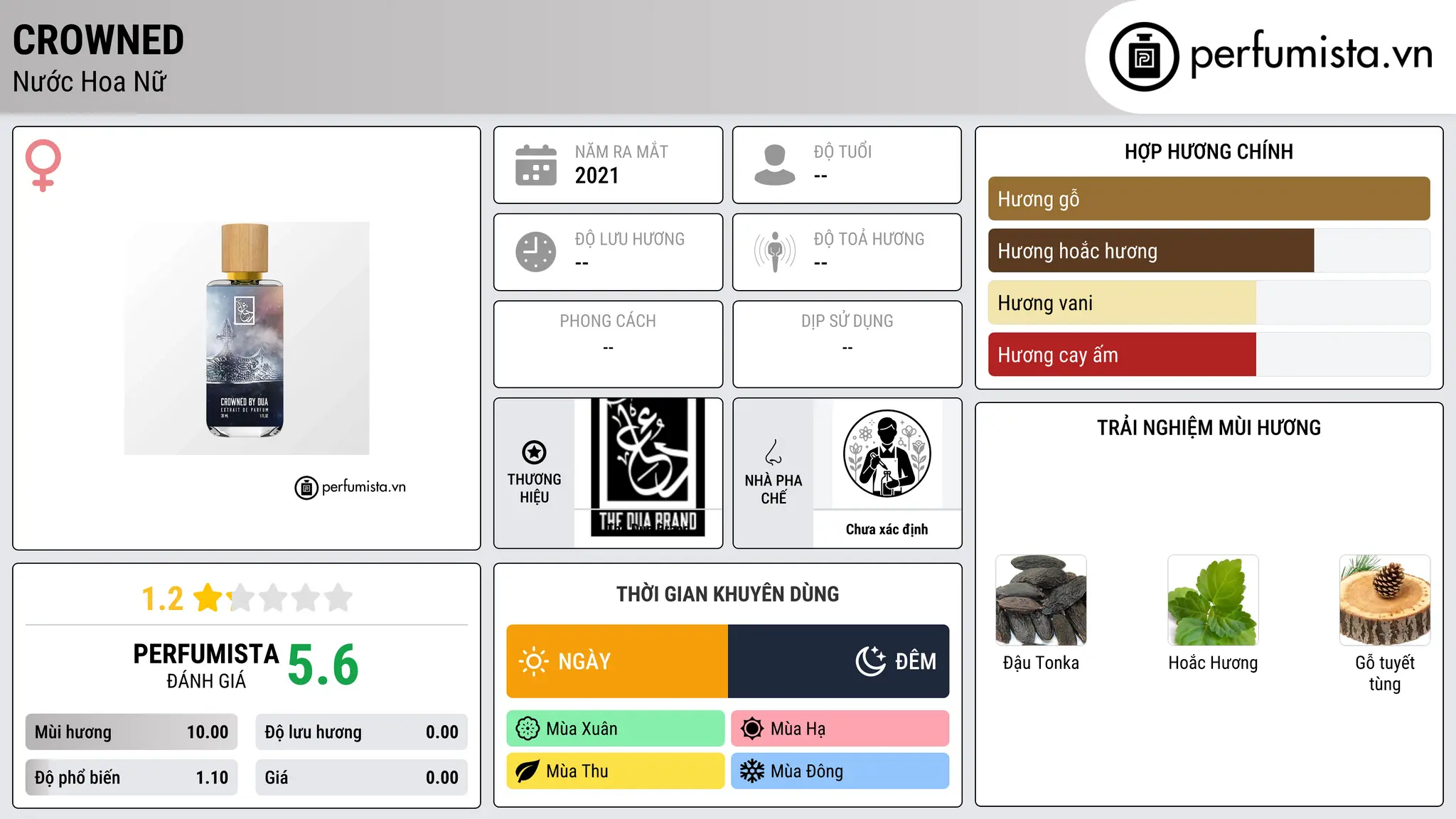Click the Thời Gian Khuyên Dùng heading
This screenshot has height=819, width=1456.
(728, 594)
